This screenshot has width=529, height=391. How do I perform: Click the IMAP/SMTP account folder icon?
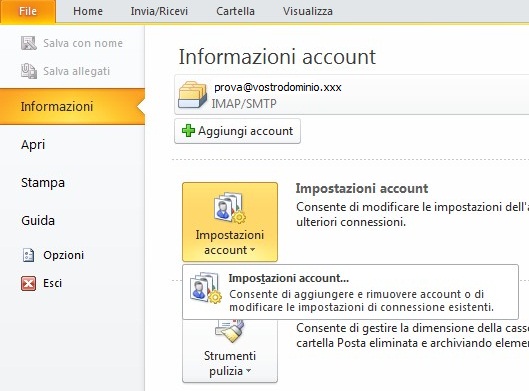192,95
